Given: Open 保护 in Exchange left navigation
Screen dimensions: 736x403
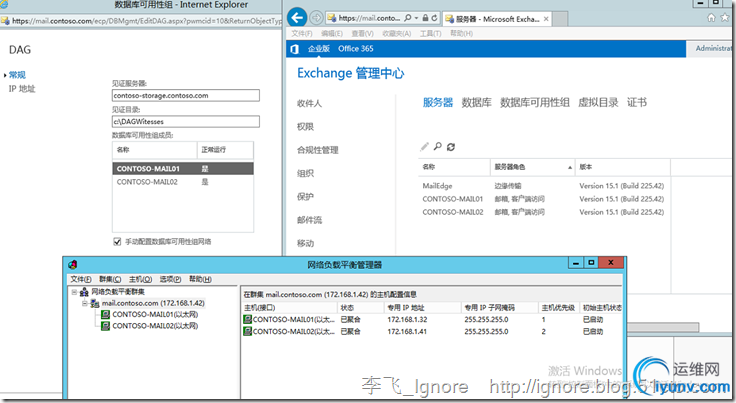Looking at the screenshot, I should tap(305, 197).
